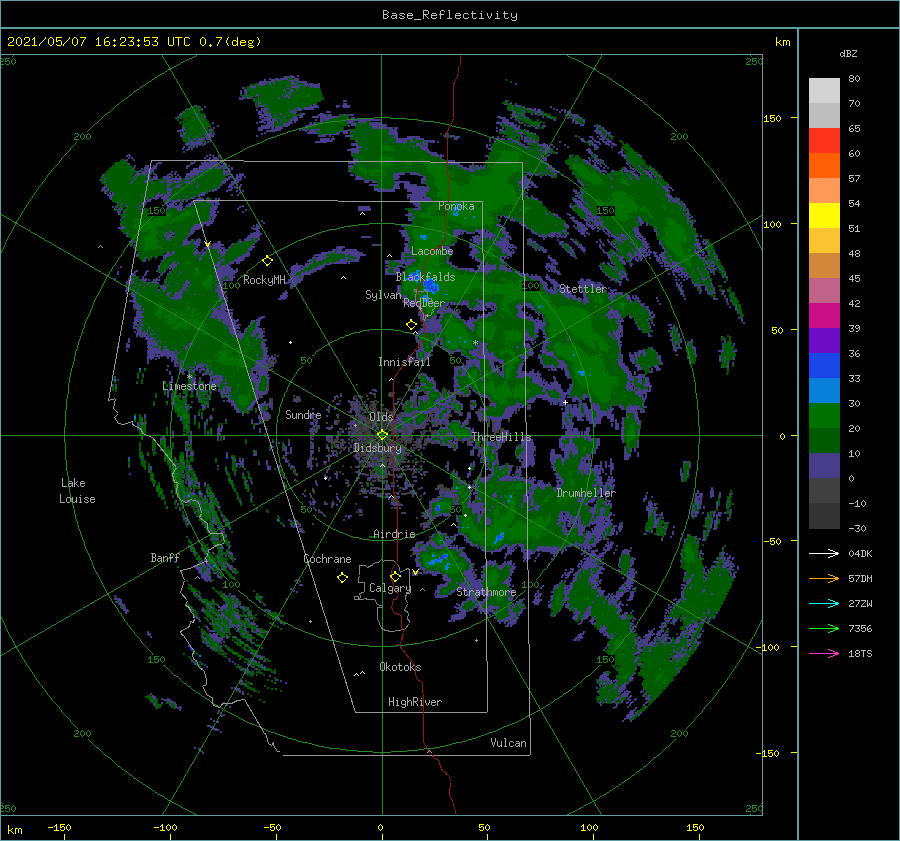This screenshot has height=841, width=900.
Task: Click the white plus marker south of Stettler
Action: [565, 402]
